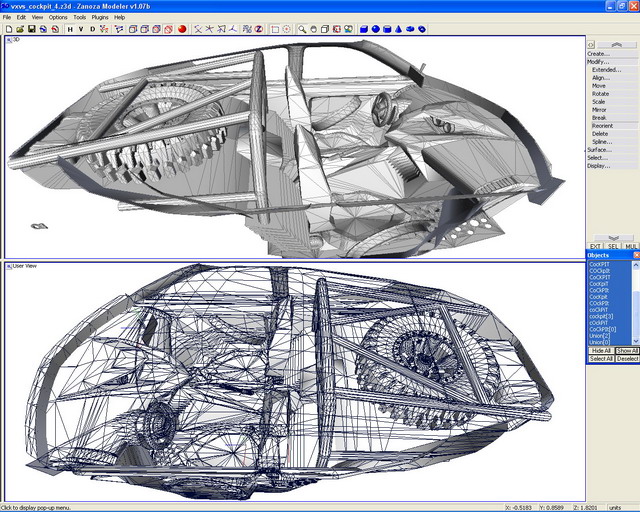Click the Objects list vertical scrollbar

(x=636, y=300)
